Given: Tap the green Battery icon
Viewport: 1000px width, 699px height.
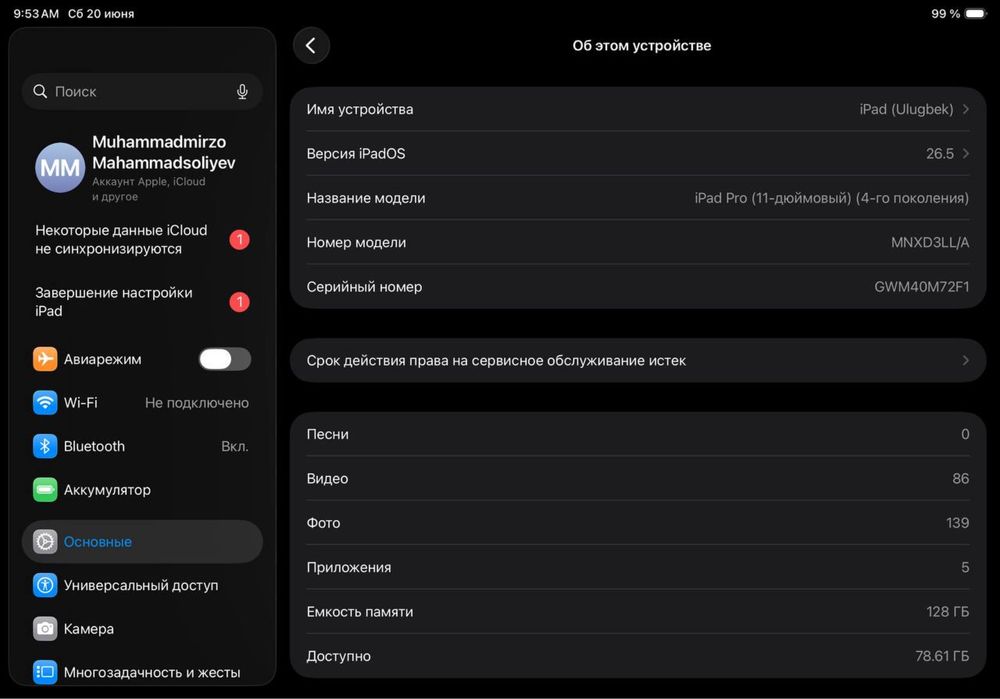Looking at the screenshot, I should (45, 490).
